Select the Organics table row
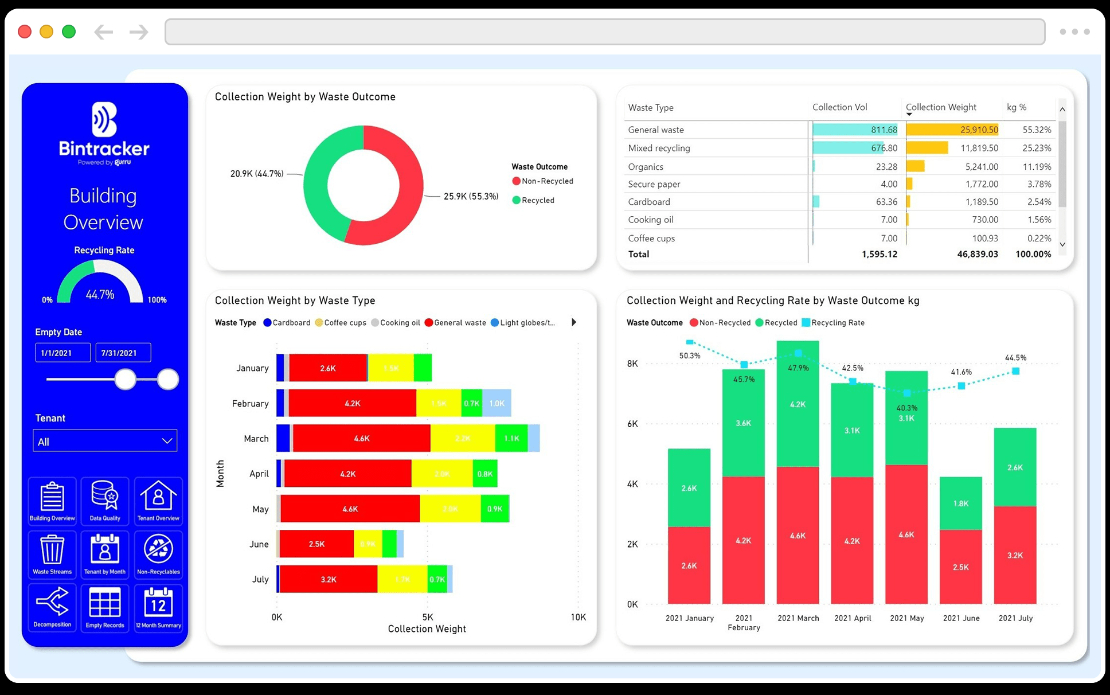 coord(840,166)
